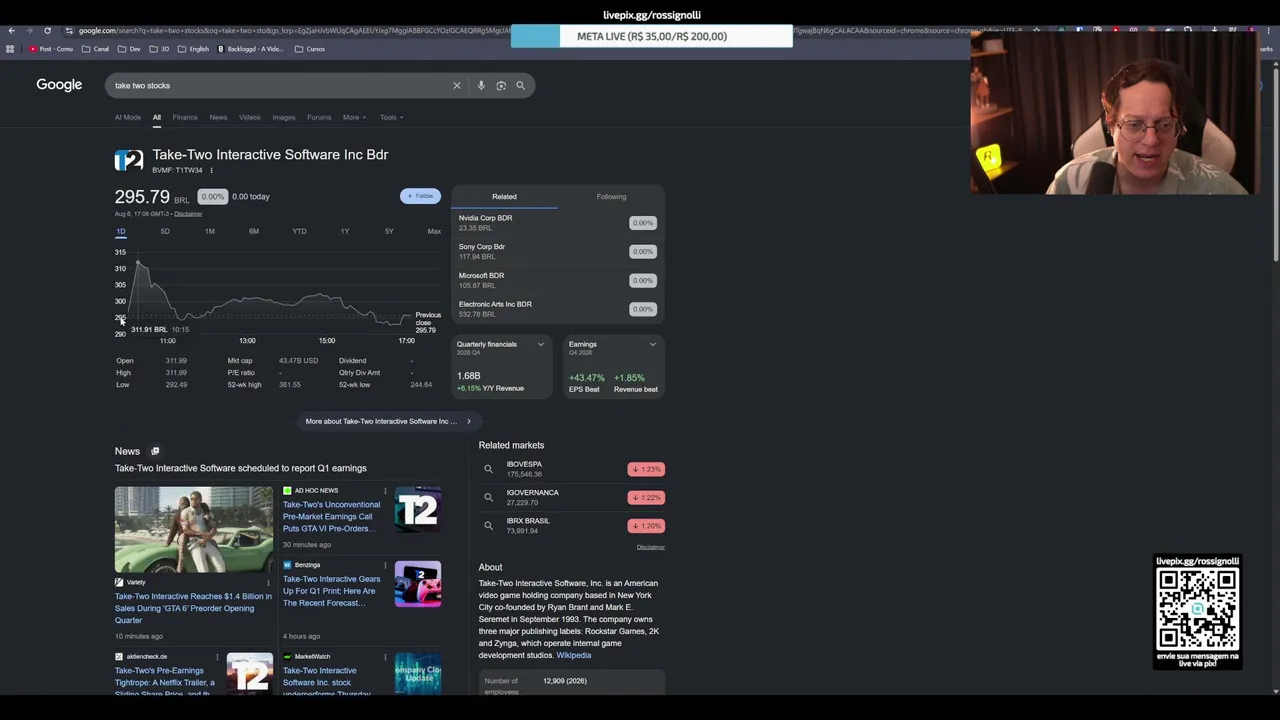Follow the Take-Two stock
This screenshot has width=1280, height=720.
point(420,196)
